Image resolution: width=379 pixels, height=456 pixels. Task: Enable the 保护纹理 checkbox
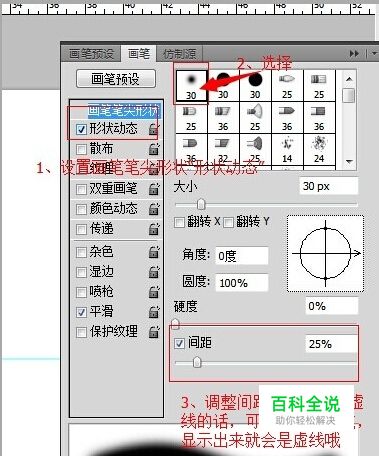[81, 332]
